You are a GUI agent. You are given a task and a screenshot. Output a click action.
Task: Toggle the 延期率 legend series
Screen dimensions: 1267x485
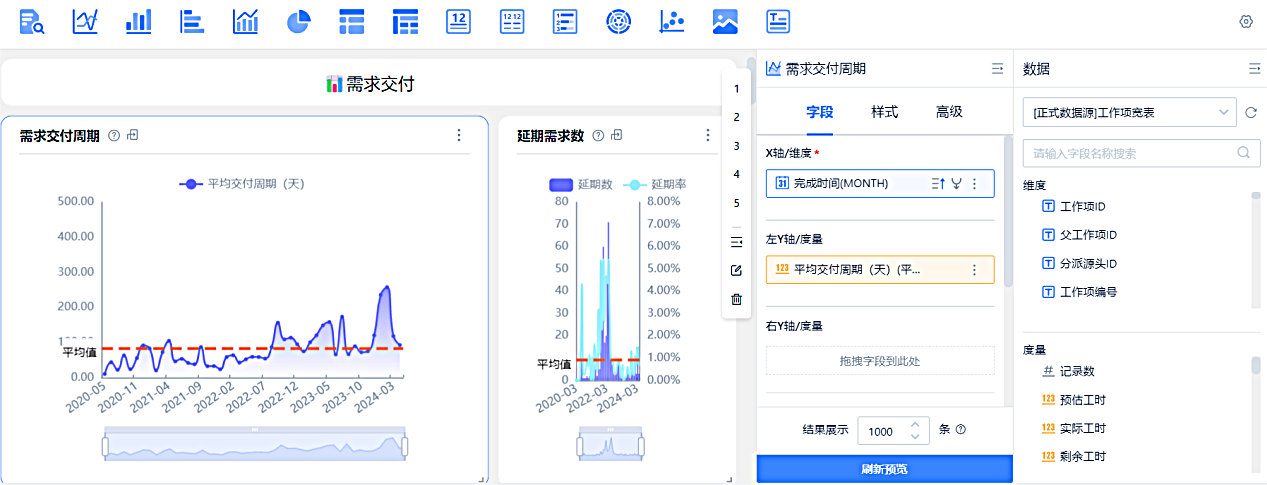point(655,184)
